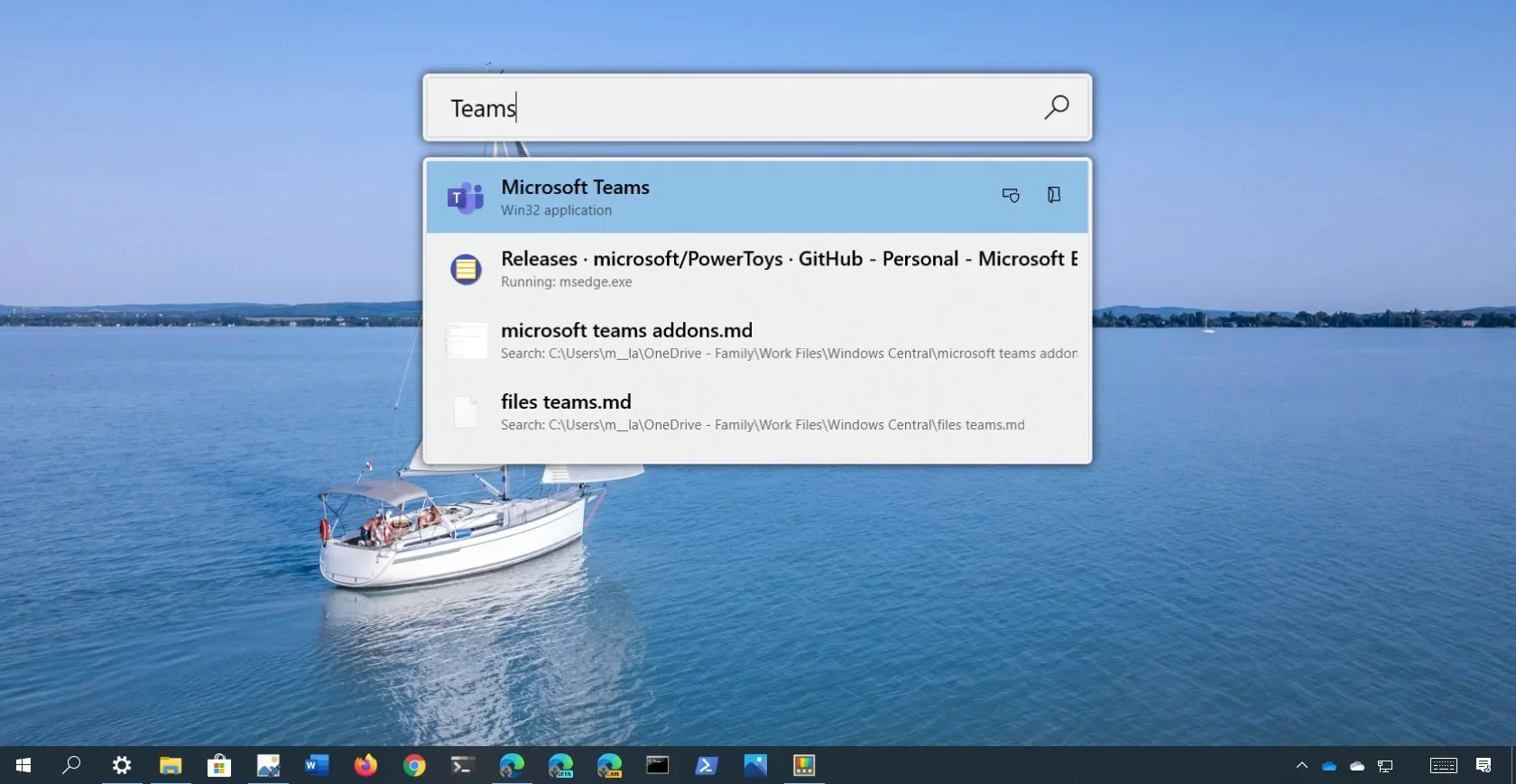The height and width of the screenshot is (784, 1516).
Task: Click Open containing folder icon for Teams
Action: 1053,195
